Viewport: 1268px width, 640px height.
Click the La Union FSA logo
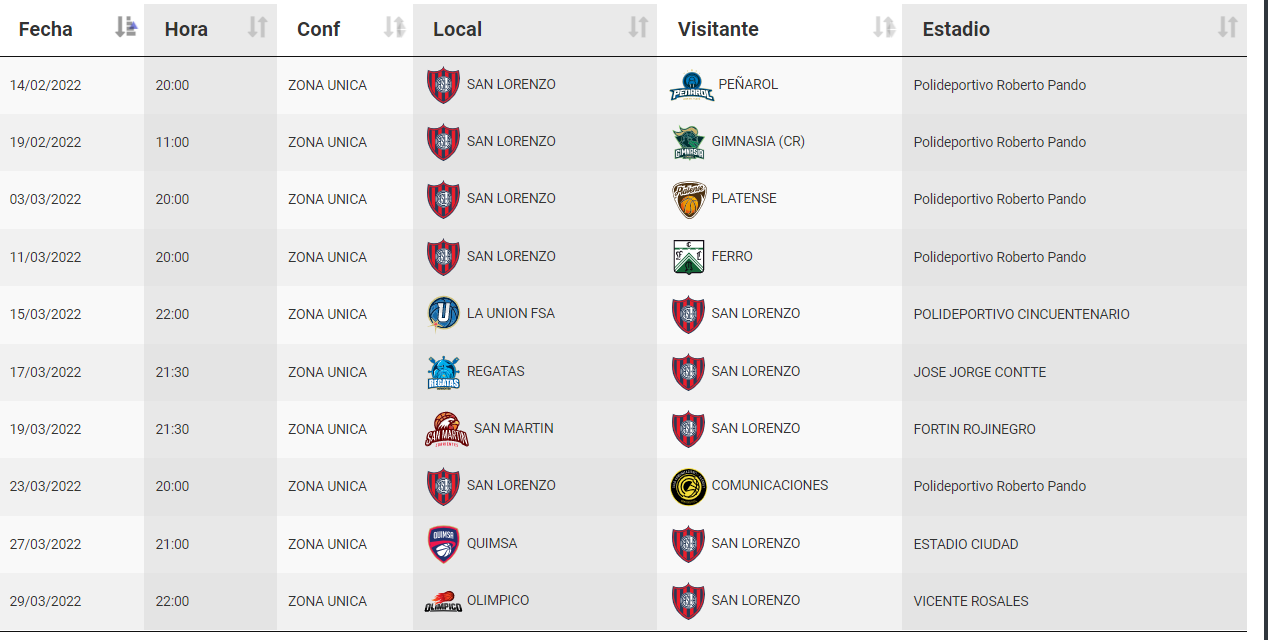click(443, 314)
